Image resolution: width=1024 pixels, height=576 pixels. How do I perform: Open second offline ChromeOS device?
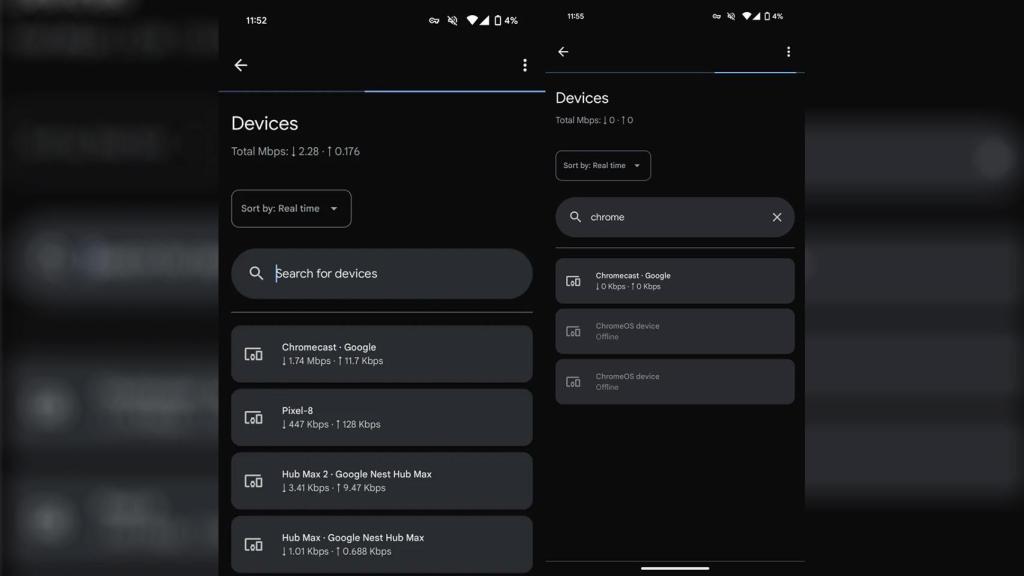[x=675, y=381]
